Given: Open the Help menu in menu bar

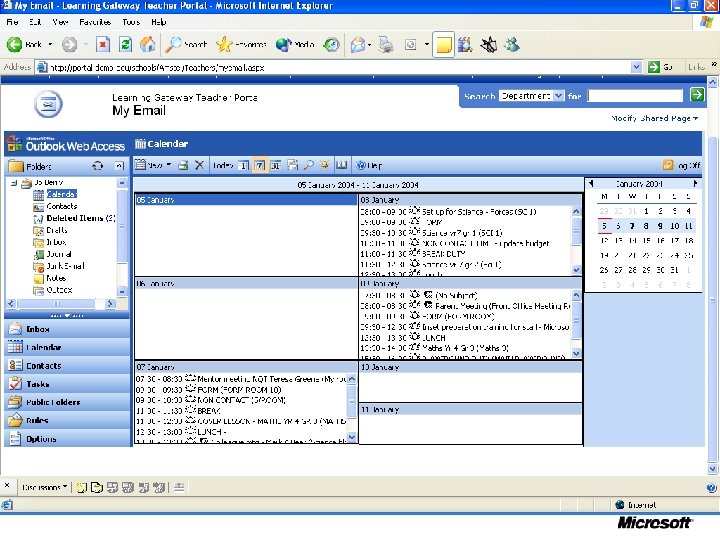Looking at the screenshot, I should coord(159,22).
